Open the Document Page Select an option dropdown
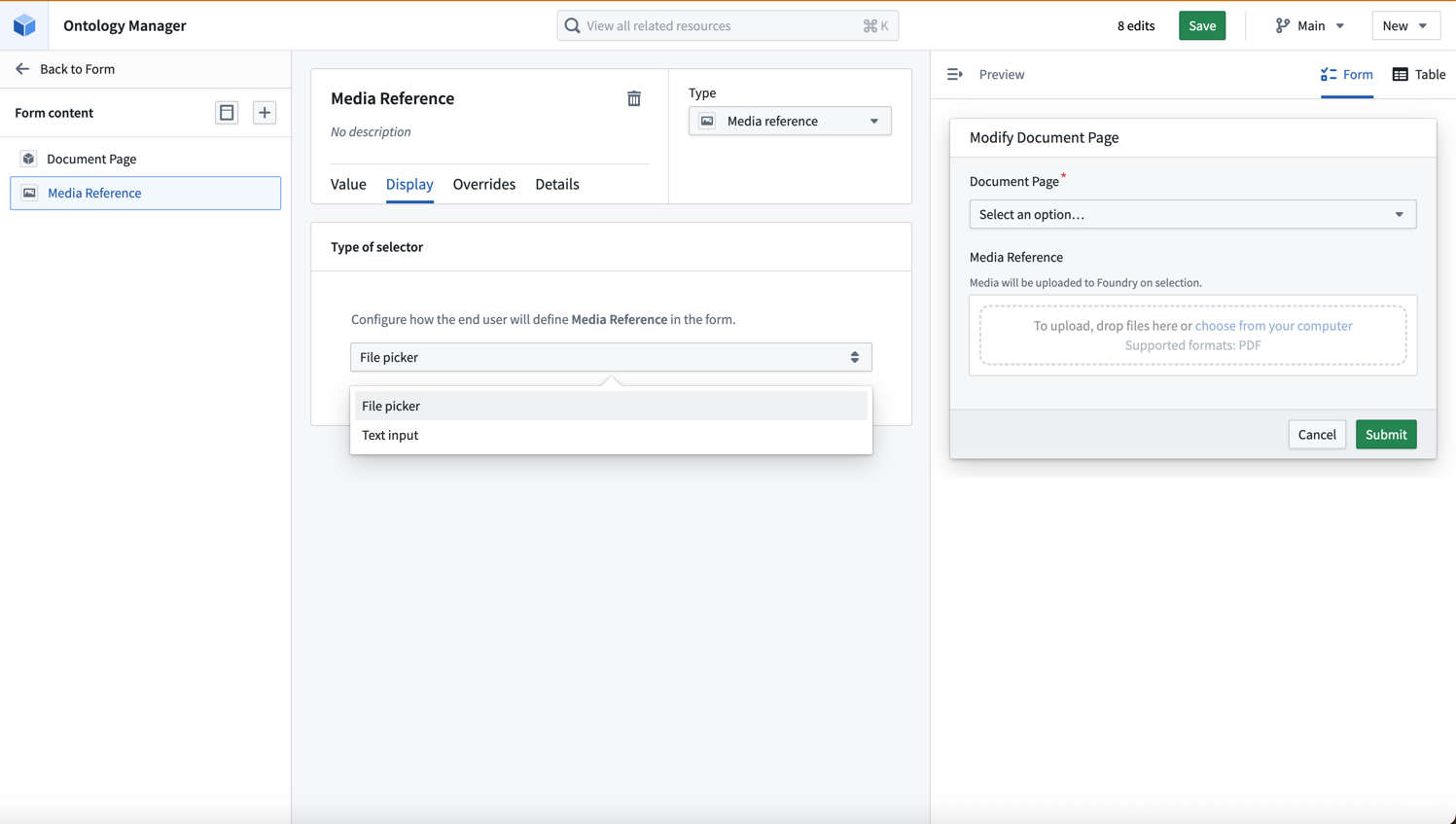Screen dimensions: 1456x824 tap(1192, 214)
